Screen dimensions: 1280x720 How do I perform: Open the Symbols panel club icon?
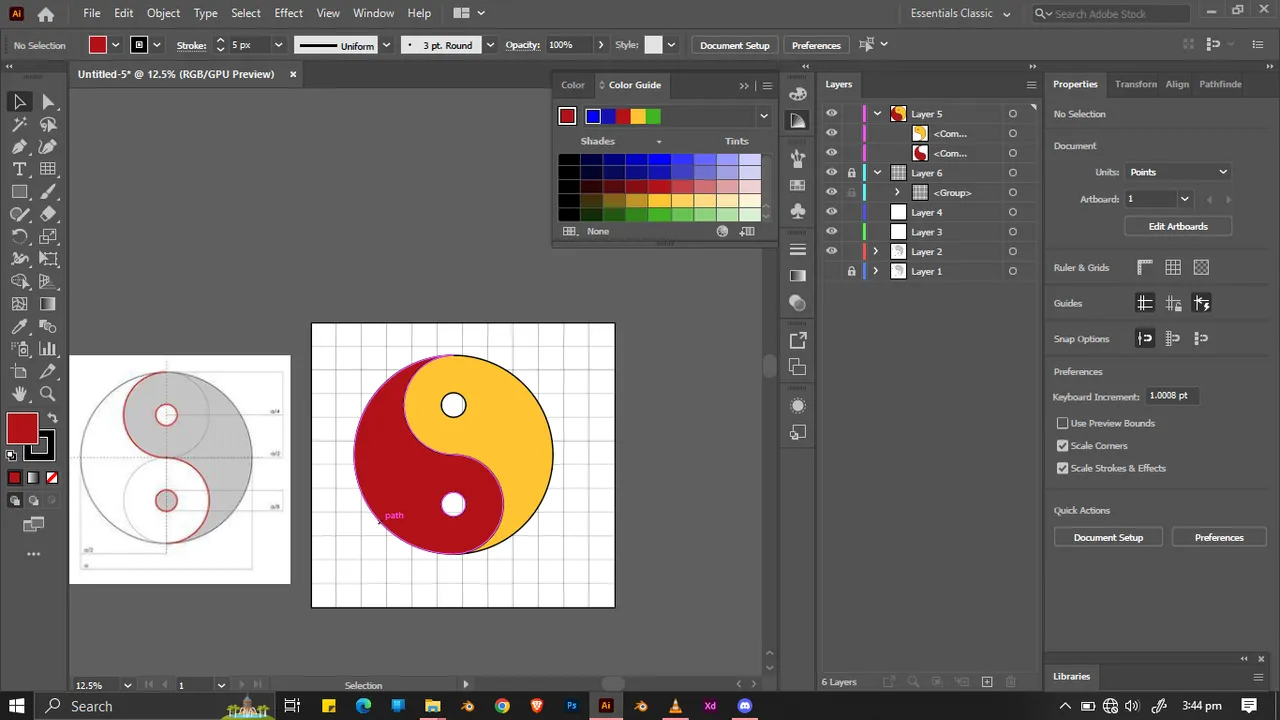(x=798, y=211)
